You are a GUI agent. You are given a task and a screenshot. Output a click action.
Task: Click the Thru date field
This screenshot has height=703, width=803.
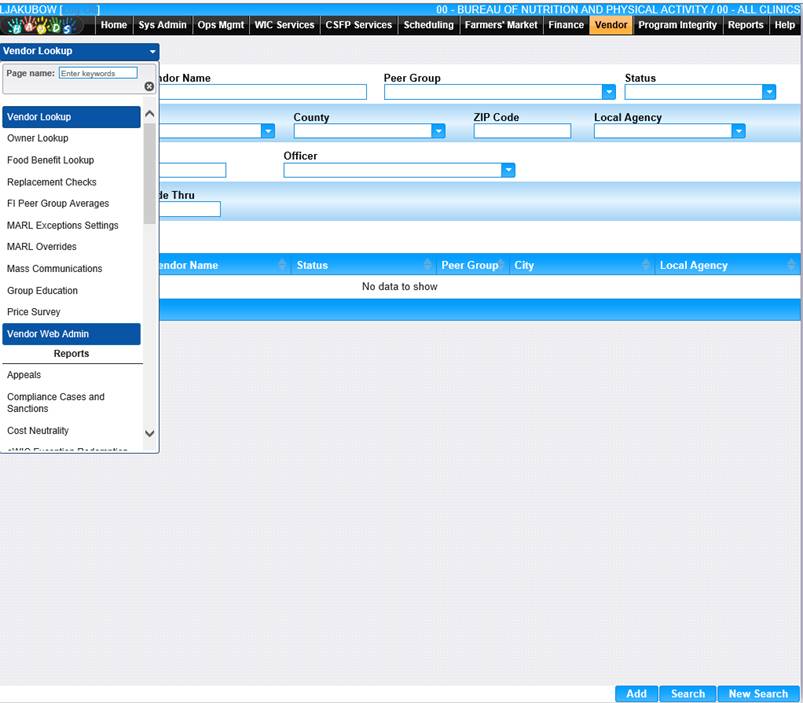(x=189, y=209)
